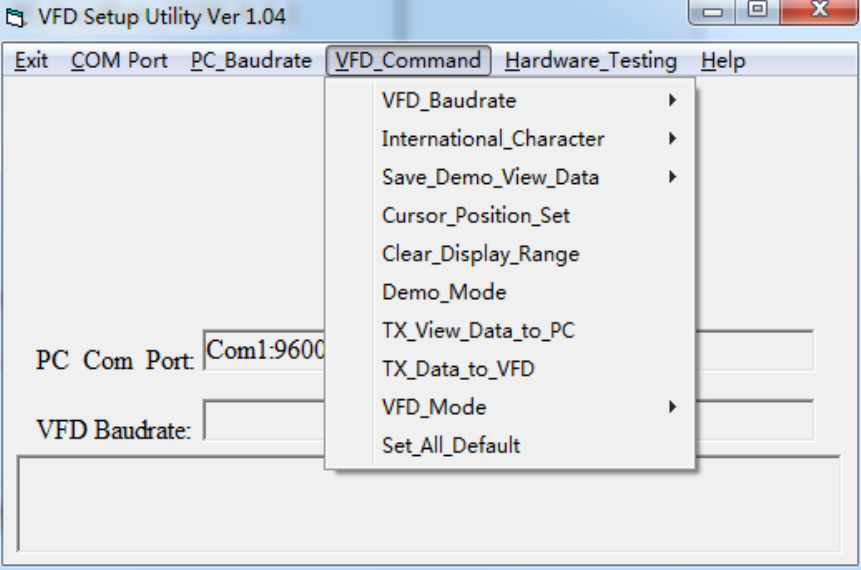Choose Clear_Display_Range from the menu
The height and width of the screenshot is (570, 861).
point(480,254)
